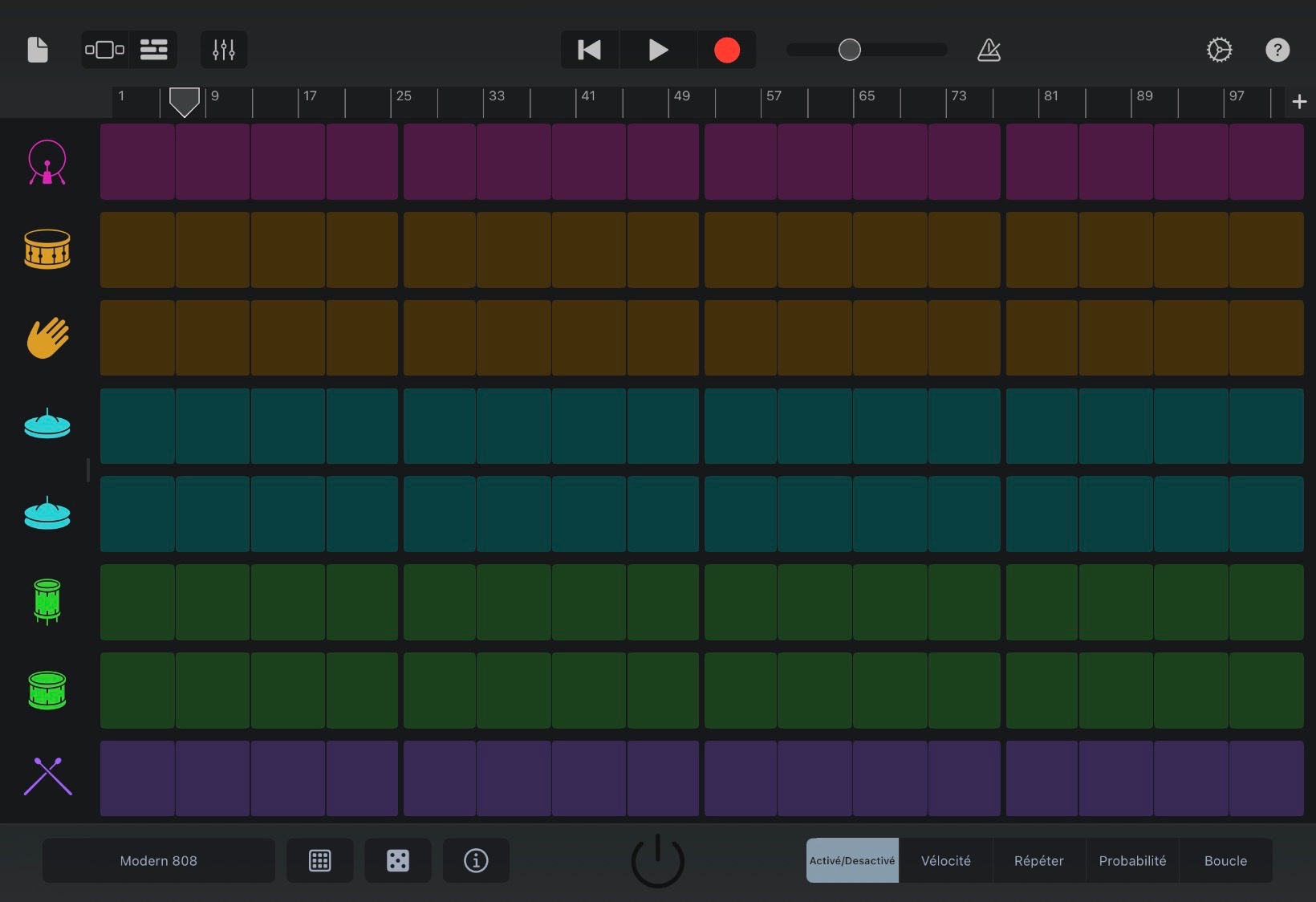Viewport: 1316px width, 902px height.
Task: Click the master volume slider knob
Action: tap(849, 50)
